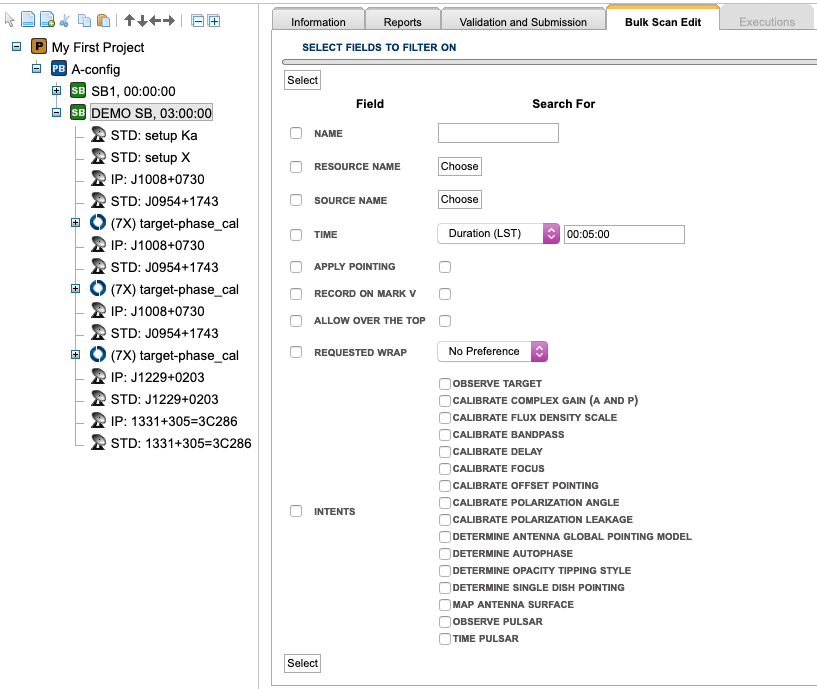
Task: Click the expand all tree icon
Action: [x=213, y=21]
